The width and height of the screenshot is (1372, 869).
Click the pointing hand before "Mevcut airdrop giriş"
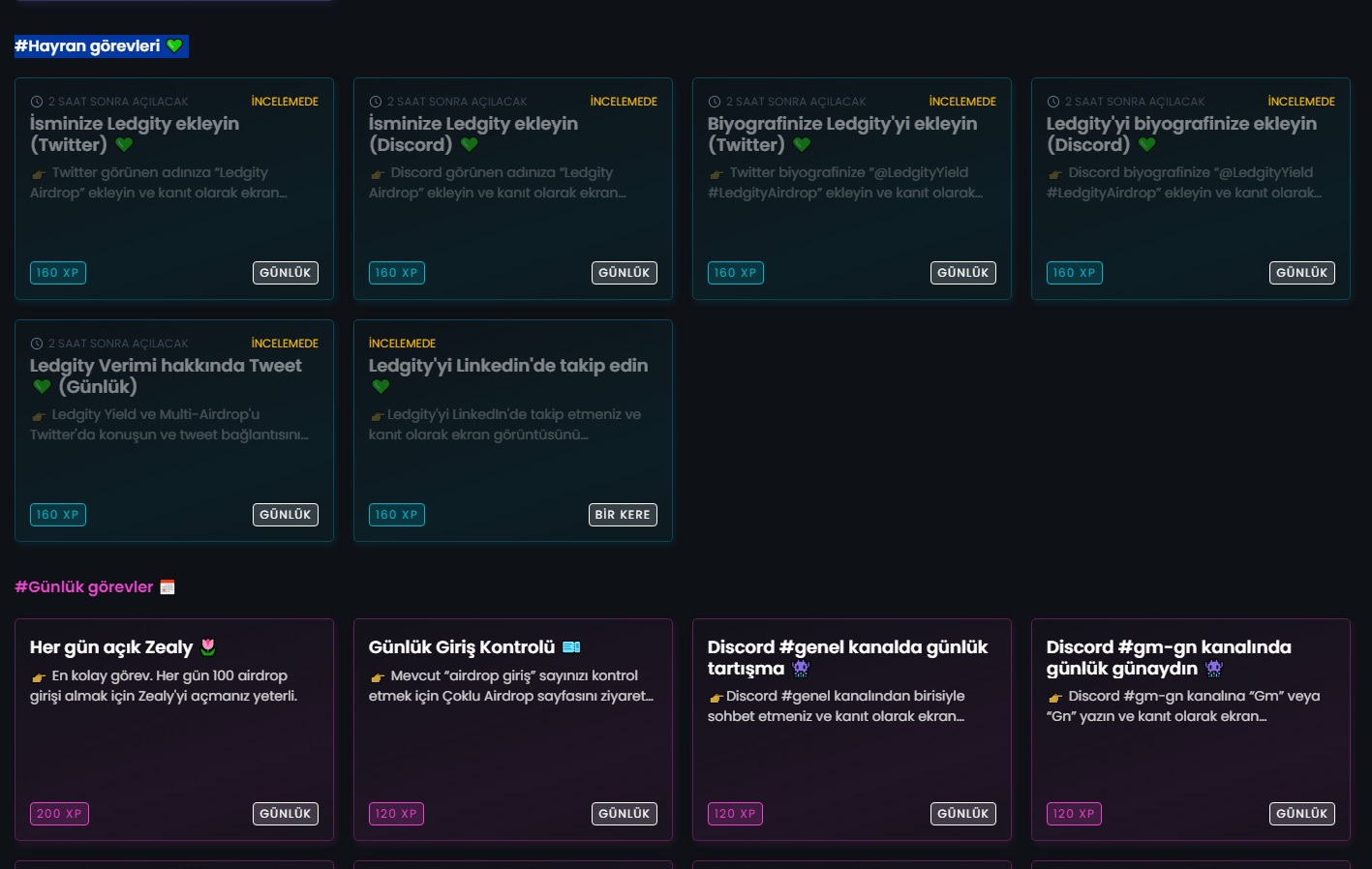pos(378,677)
